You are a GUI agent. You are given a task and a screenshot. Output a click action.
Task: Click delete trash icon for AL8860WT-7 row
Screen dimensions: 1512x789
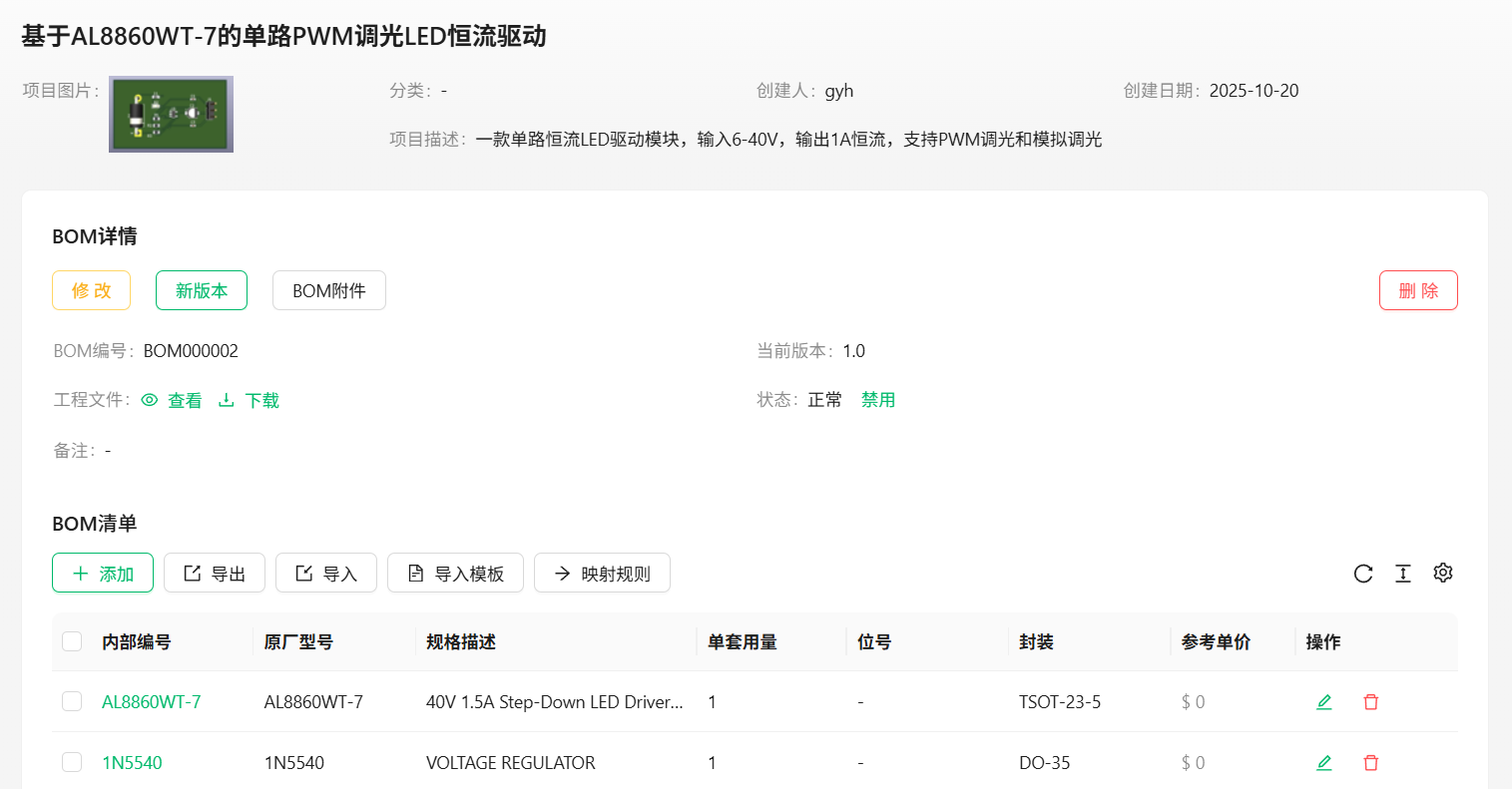[1371, 702]
